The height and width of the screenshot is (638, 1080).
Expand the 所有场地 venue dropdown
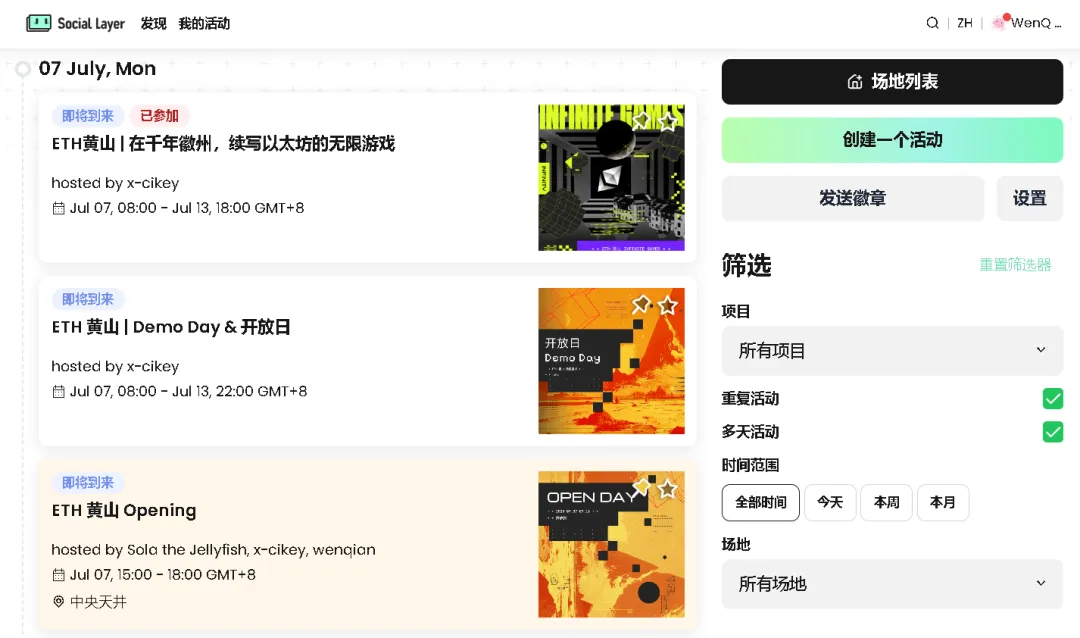tap(892, 584)
